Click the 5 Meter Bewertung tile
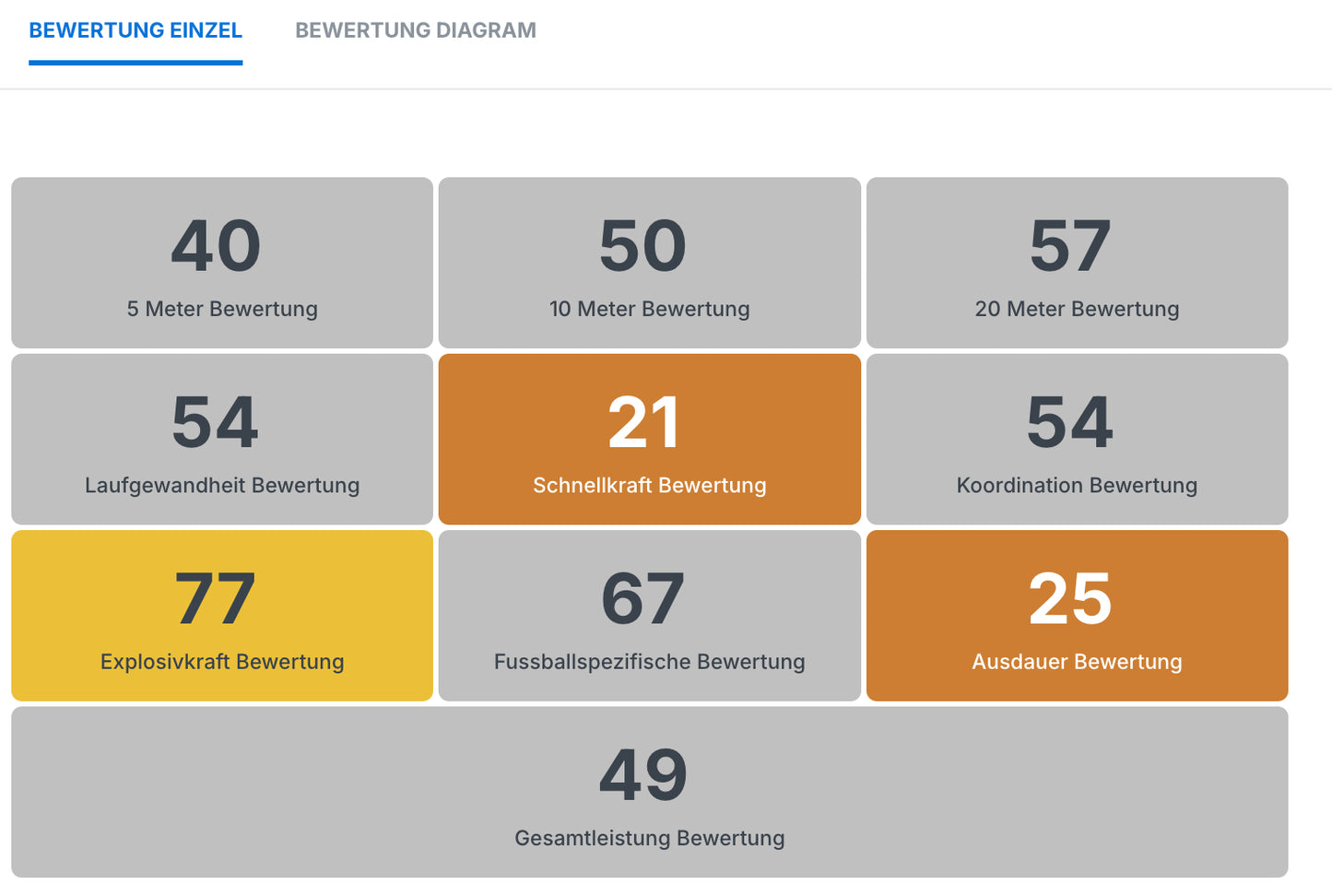The width and height of the screenshot is (1332, 896). point(221,263)
